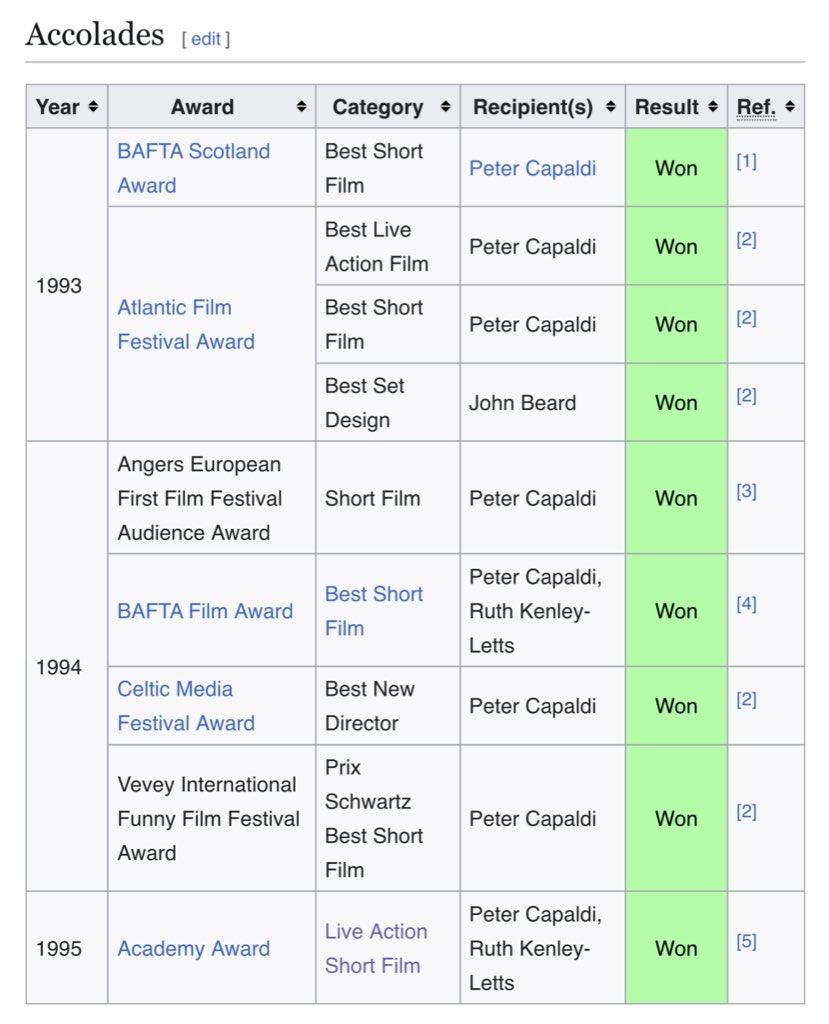Sort table by Year column arrows
The width and height of the screenshot is (829, 1024).
click(x=94, y=107)
